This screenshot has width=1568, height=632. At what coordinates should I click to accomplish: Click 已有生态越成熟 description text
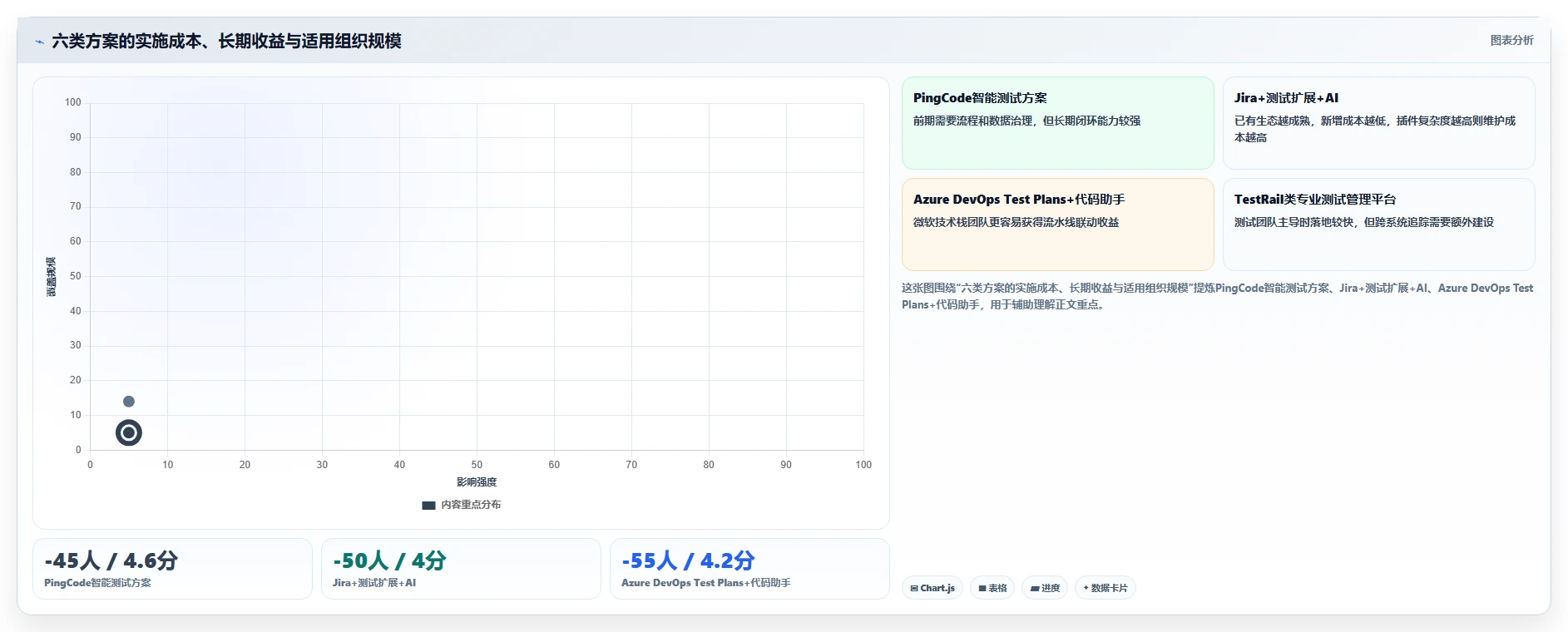pos(1375,129)
